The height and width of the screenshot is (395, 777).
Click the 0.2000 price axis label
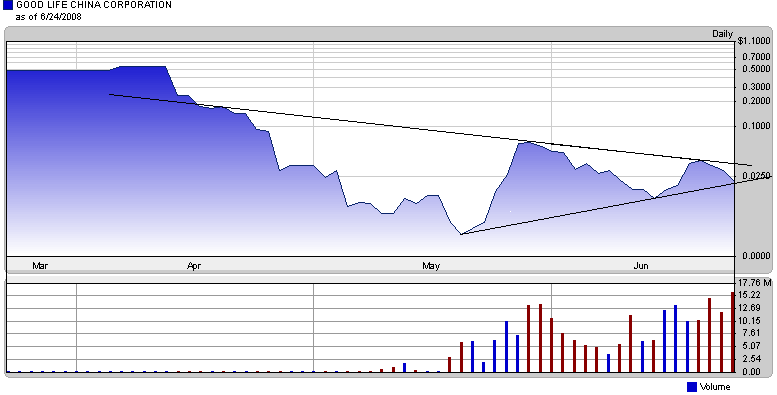pyautogui.click(x=757, y=101)
